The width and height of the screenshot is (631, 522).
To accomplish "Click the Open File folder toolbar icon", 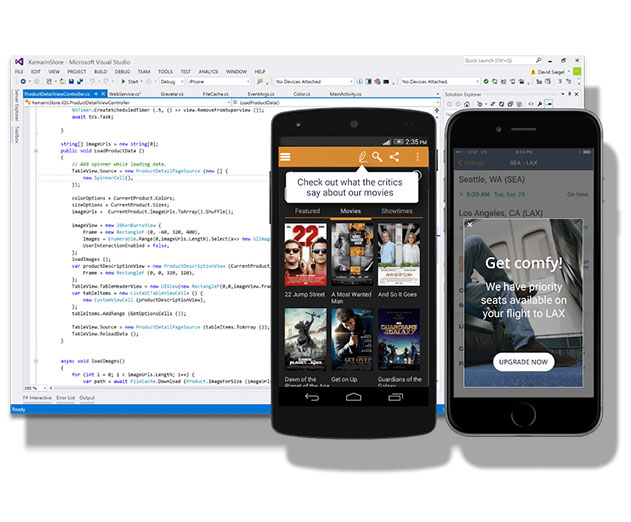I will [x=62, y=81].
